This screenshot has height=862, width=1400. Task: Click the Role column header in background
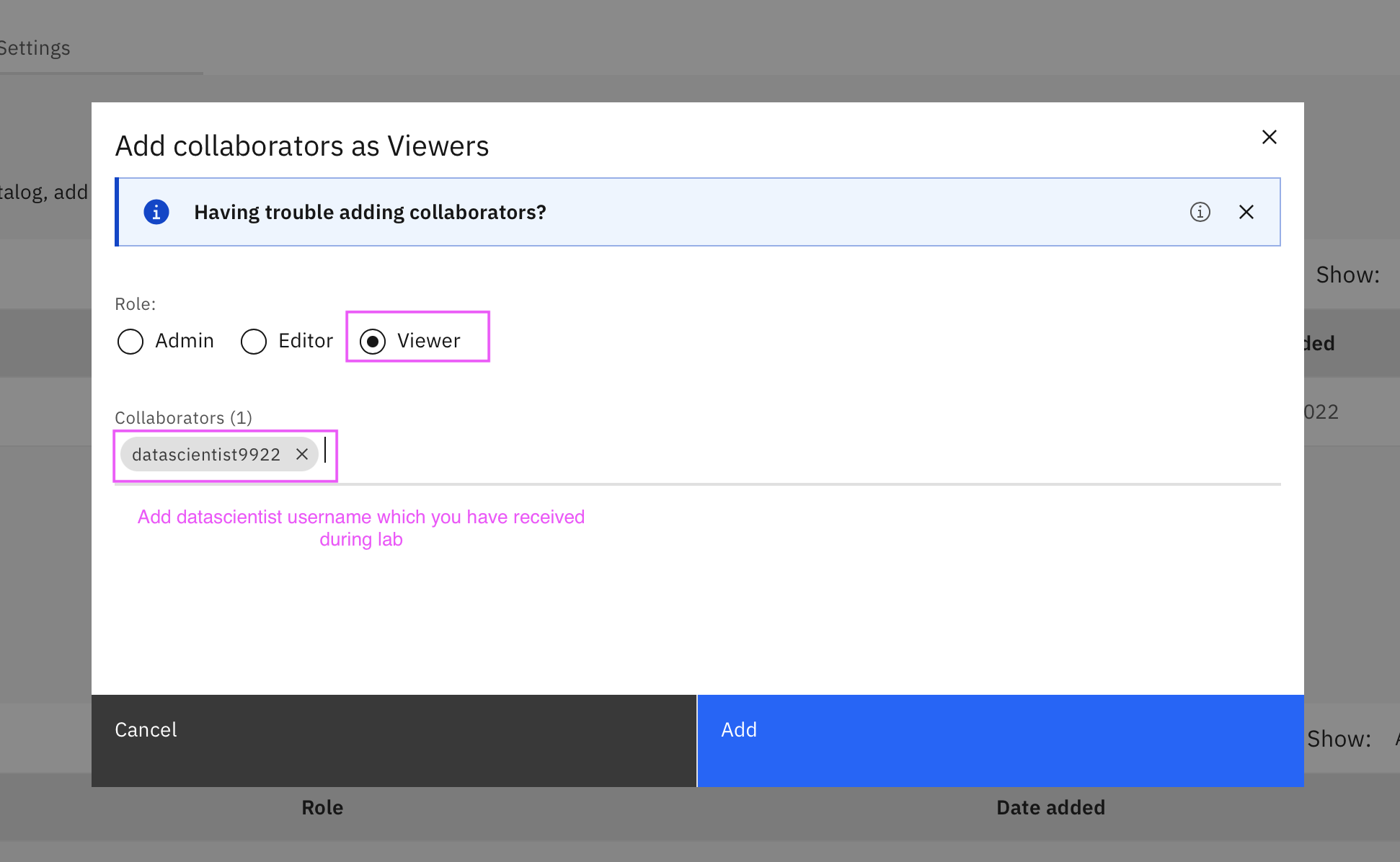pos(322,807)
